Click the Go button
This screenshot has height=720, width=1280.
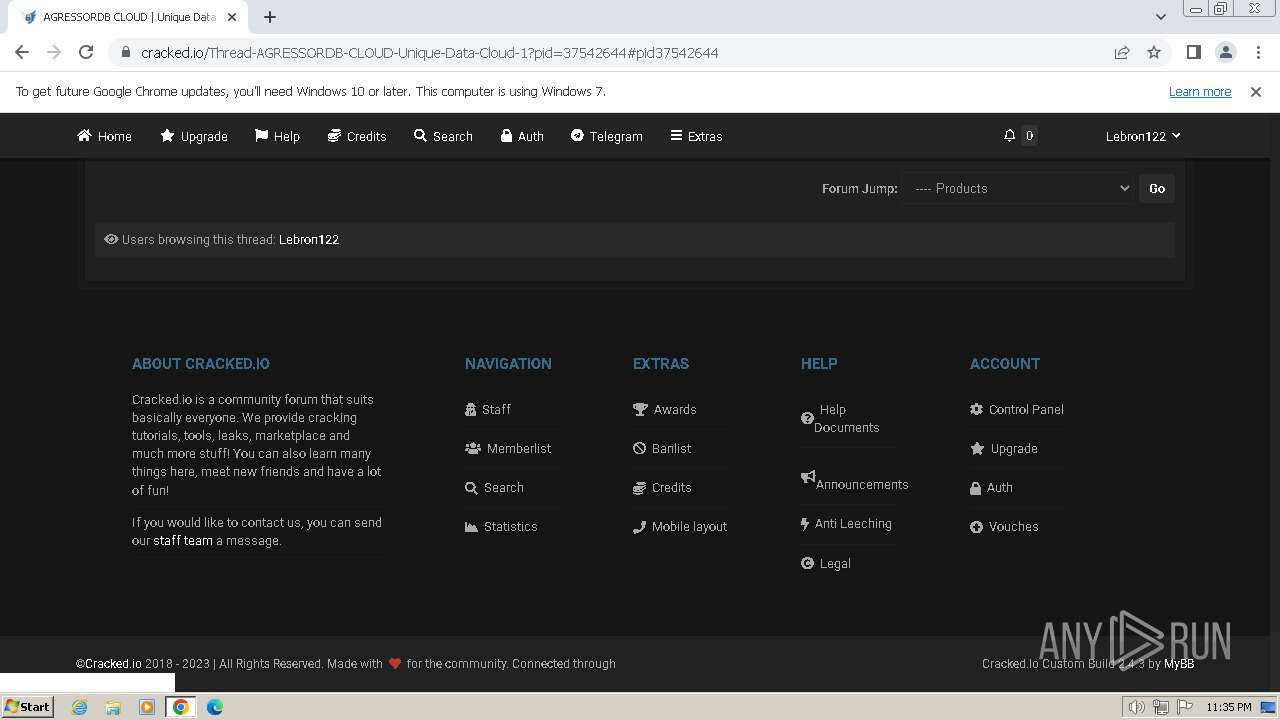click(1157, 188)
